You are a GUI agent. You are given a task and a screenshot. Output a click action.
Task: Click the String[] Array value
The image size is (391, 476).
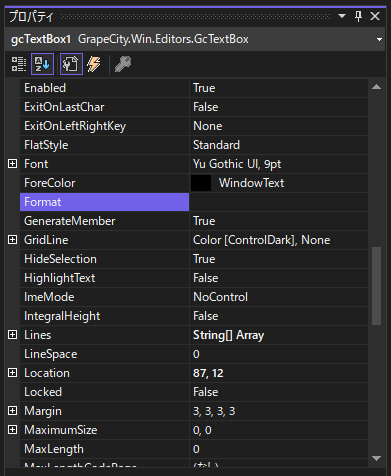point(228,335)
